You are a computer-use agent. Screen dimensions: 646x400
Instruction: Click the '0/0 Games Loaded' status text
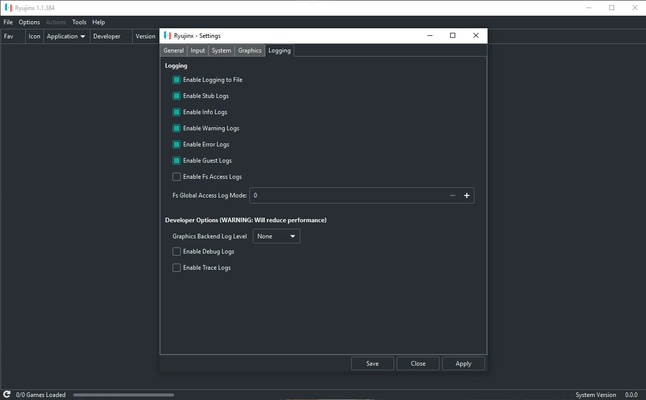pyautogui.click(x=41, y=395)
